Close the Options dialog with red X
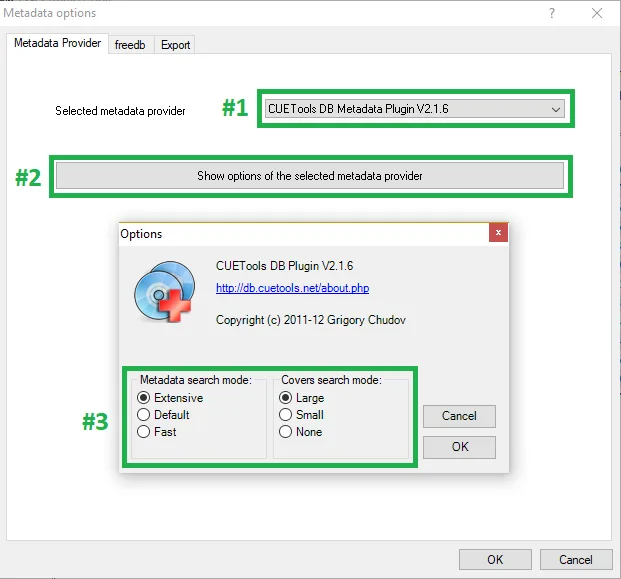Viewport: 621px width, 579px height. coord(498,232)
